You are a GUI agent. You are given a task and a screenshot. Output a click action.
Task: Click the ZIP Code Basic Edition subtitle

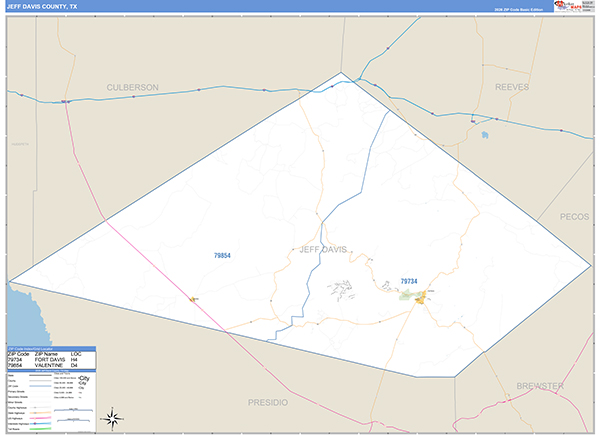(x=518, y=10)
